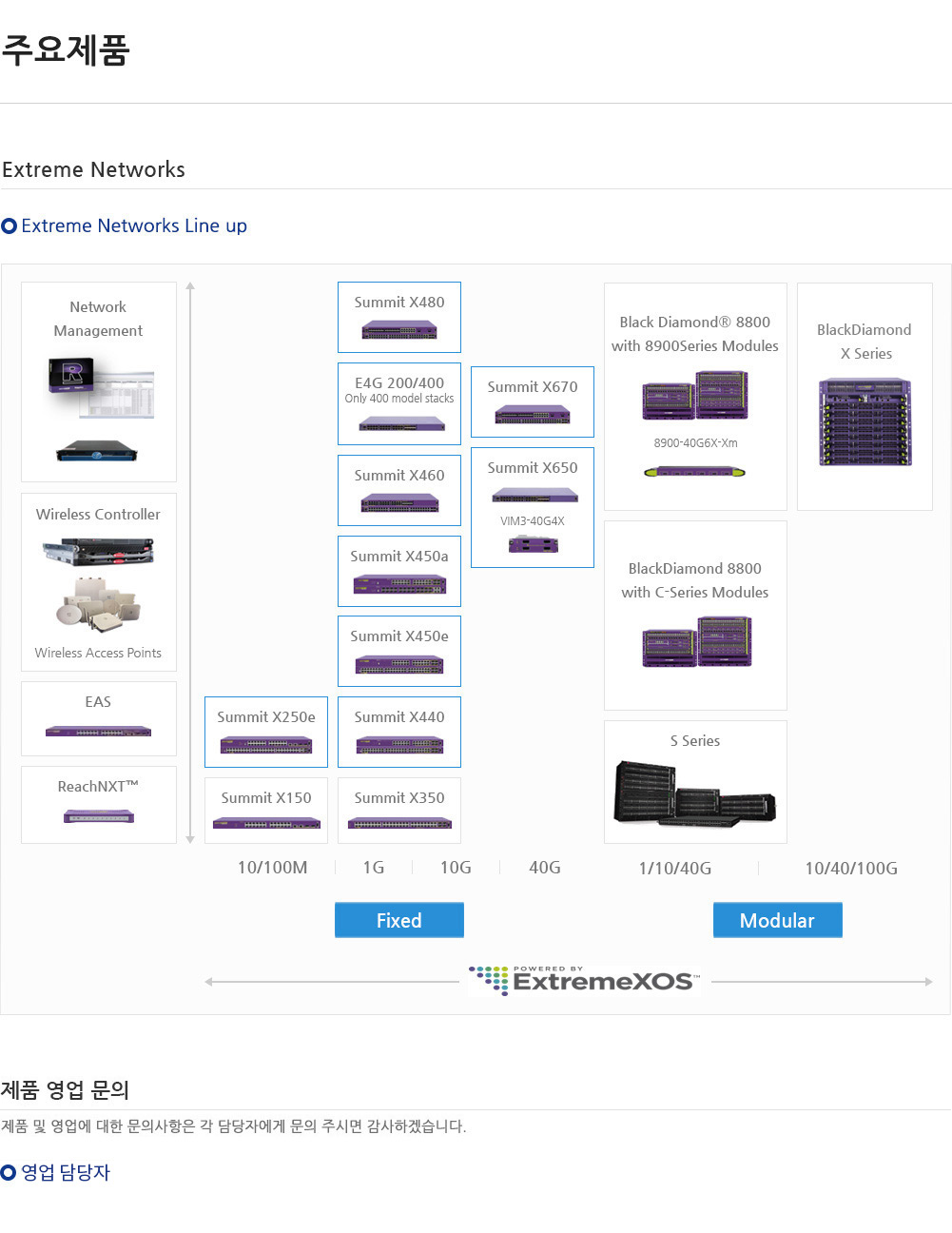Click the 10/40/100G speed label

[851, 869]
